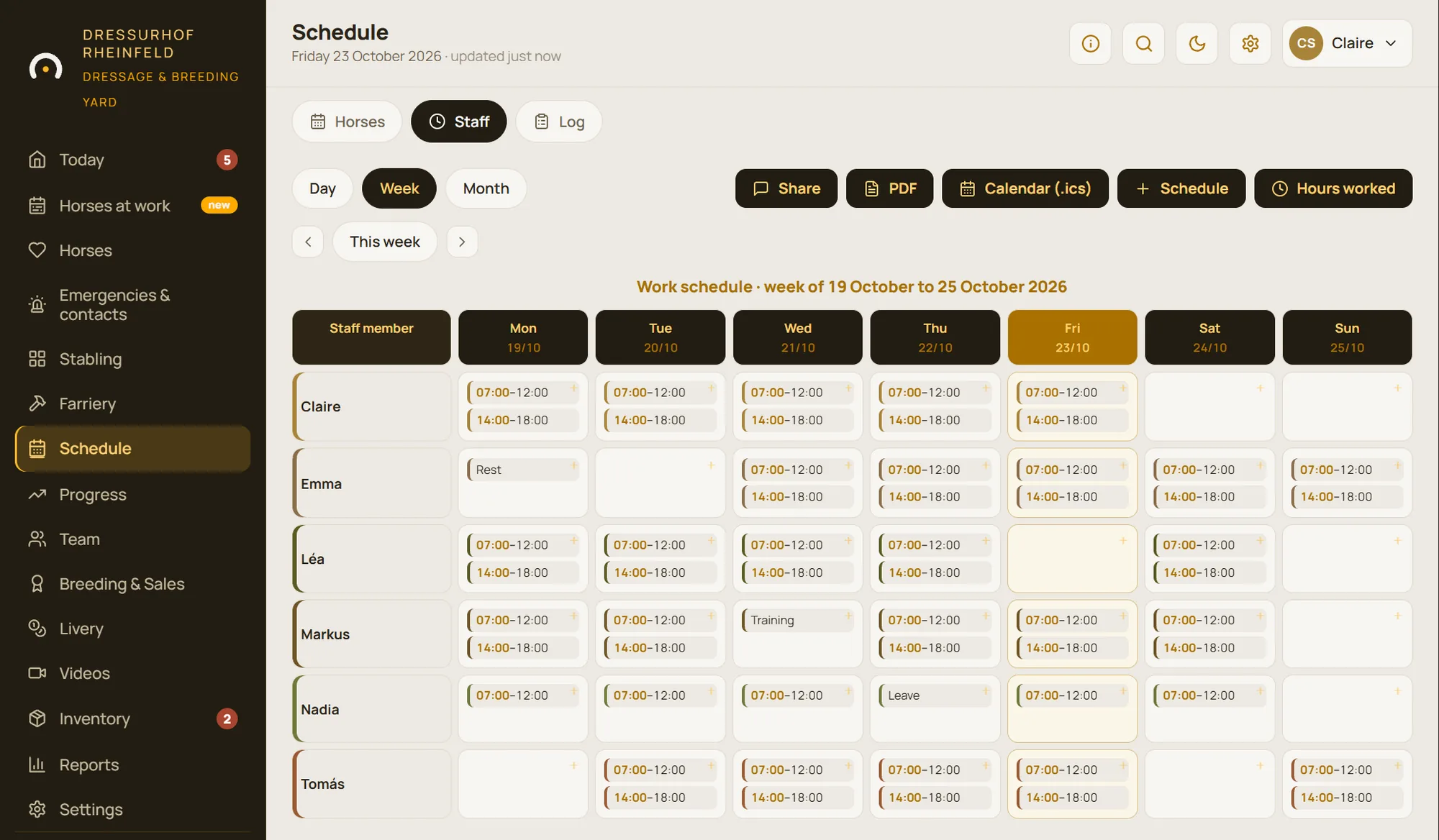
Task: Select the Fri 23/10 column header
Action: [x=1072, y=337]
